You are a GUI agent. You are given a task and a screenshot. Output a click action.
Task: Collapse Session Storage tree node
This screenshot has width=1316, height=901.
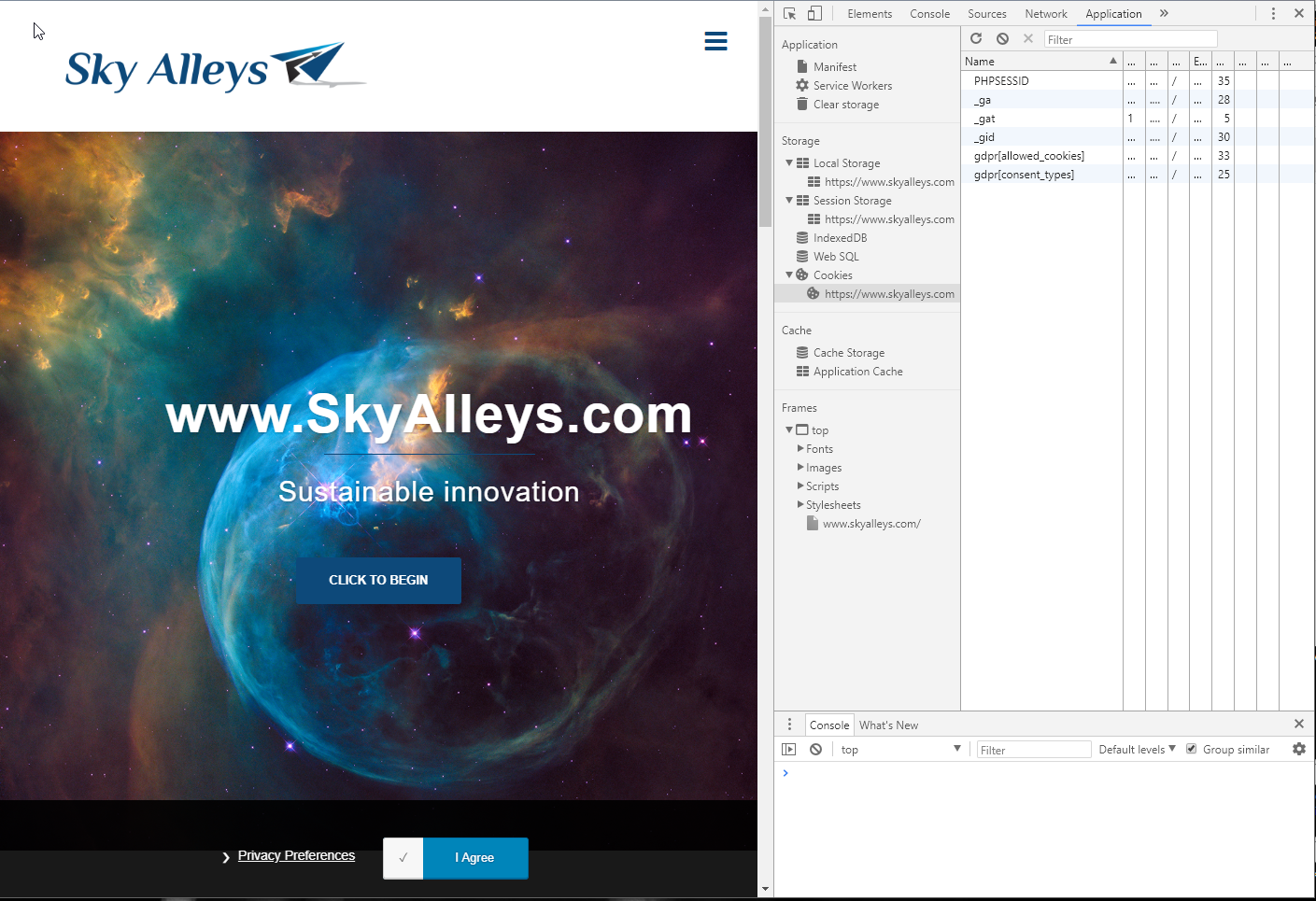tap(789, 200)
